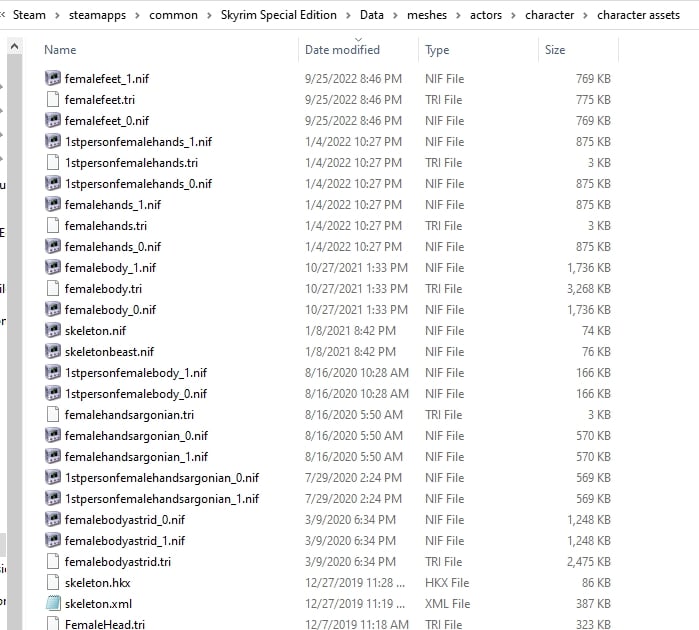Expand breadcrumb chevron after steamapps
The height and width of the screenshot is (630, 699).
click(137, 15)
